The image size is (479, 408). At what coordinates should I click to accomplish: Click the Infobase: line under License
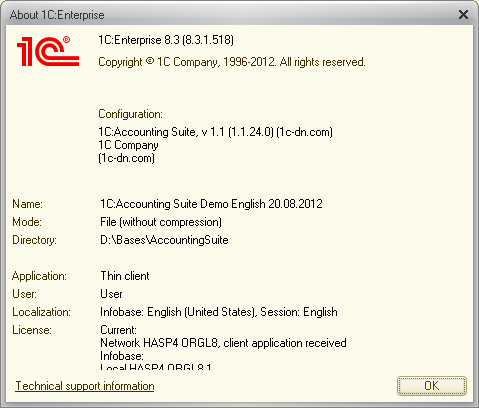(122, 356)
